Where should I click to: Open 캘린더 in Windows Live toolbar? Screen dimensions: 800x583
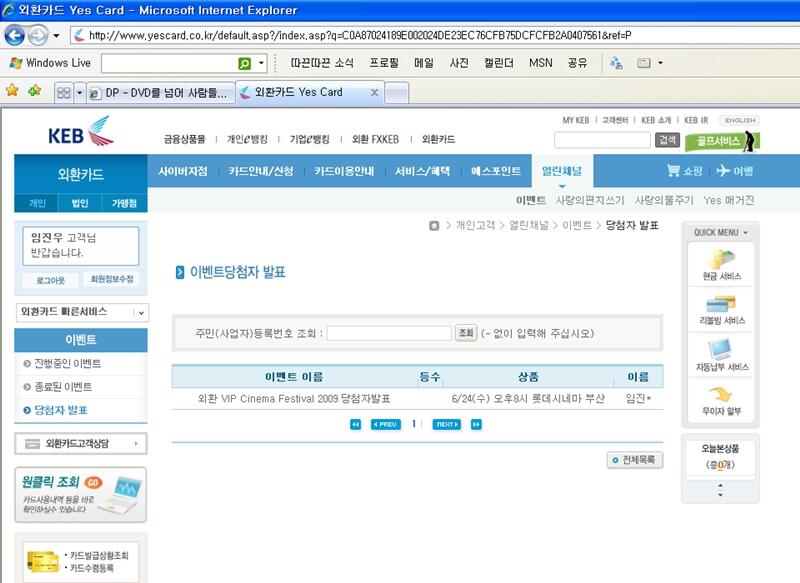(x=498, y=63)
